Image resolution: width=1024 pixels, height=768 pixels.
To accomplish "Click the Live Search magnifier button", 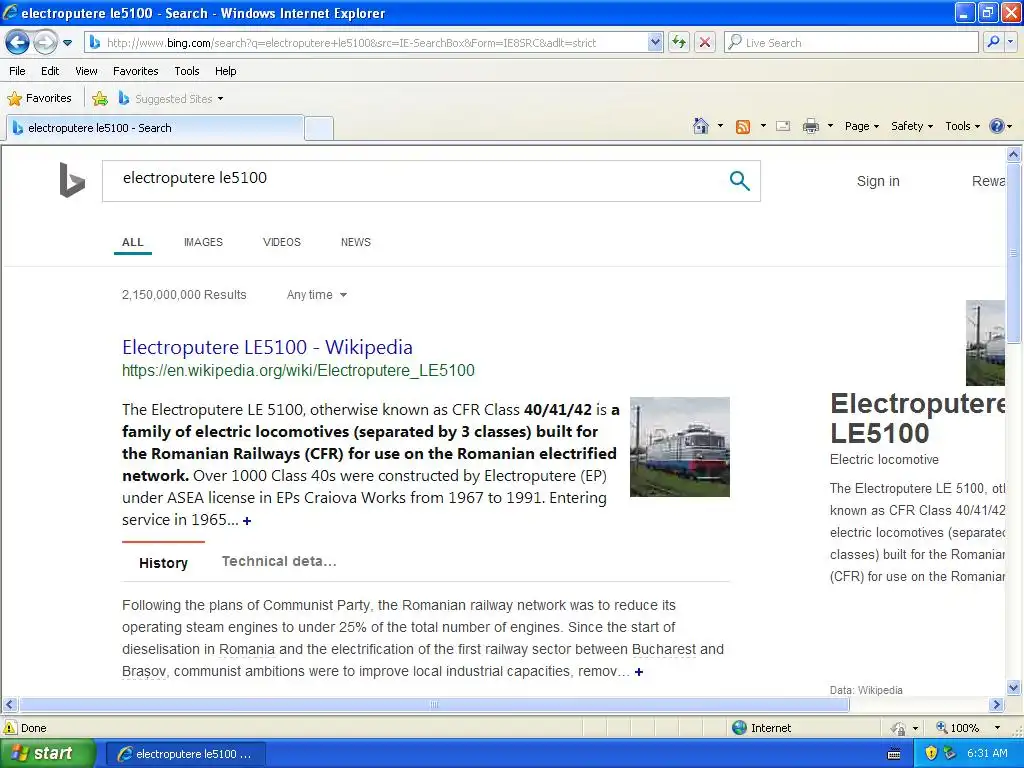I will tap(993, 42).
